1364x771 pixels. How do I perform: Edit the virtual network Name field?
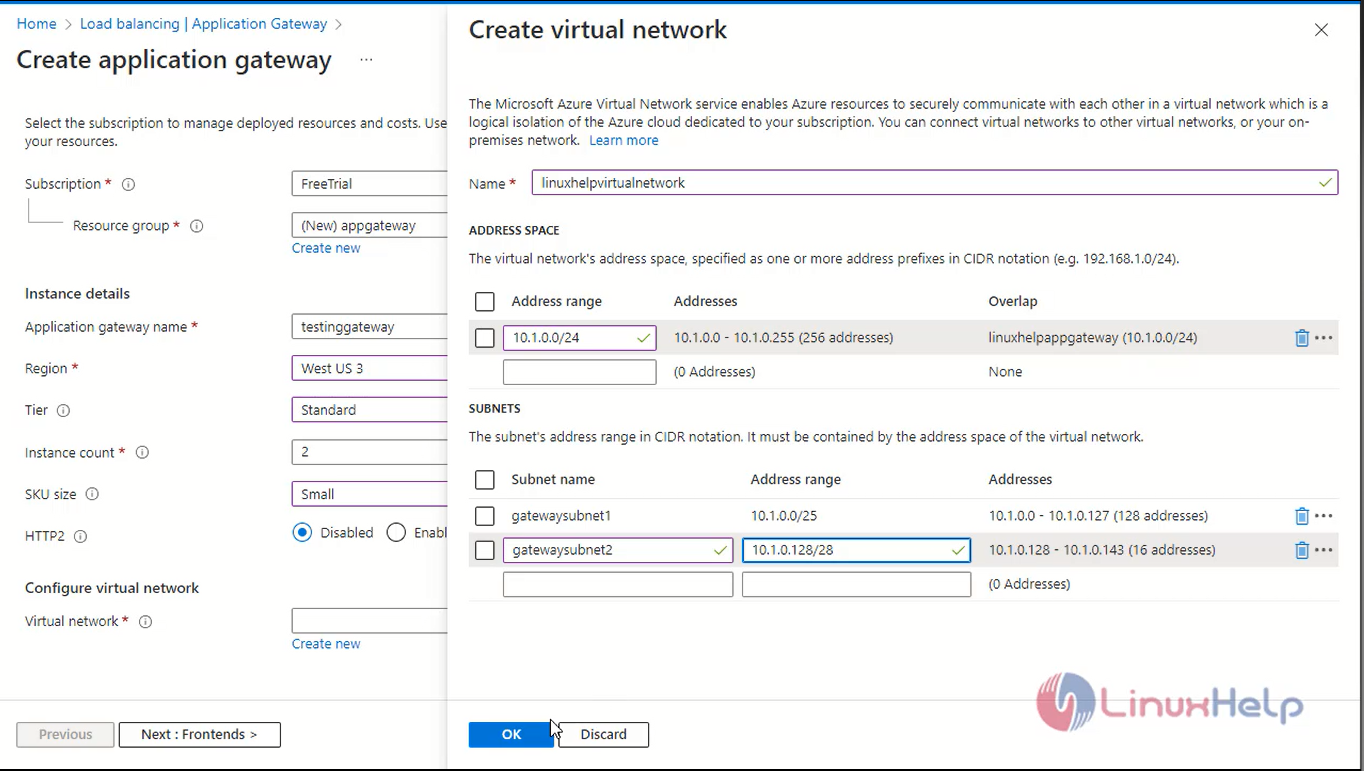click(x=935, y=183)
